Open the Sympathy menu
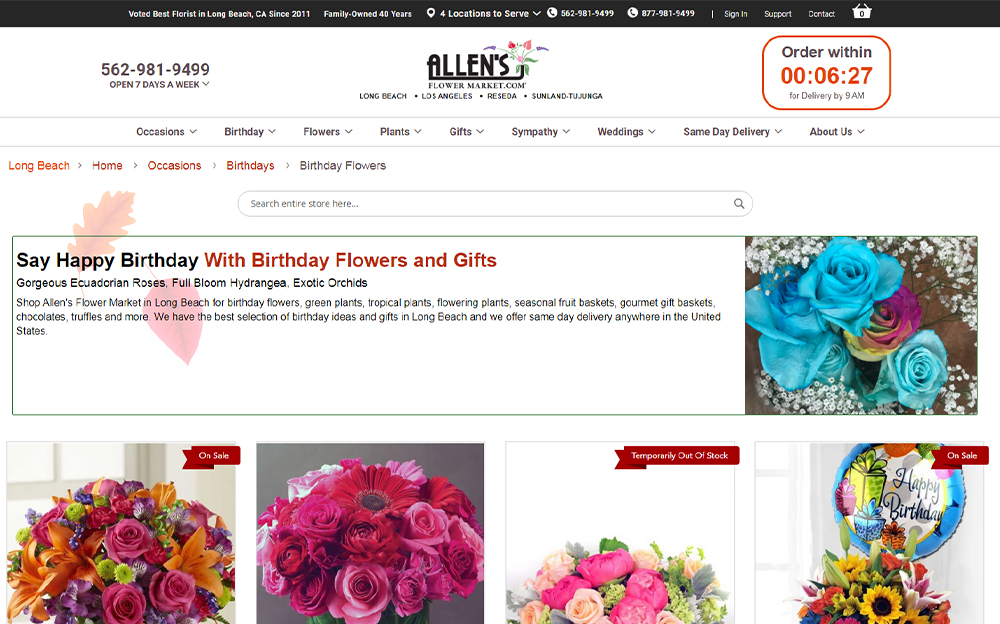1000x624 pixels. tap(541, 131)
